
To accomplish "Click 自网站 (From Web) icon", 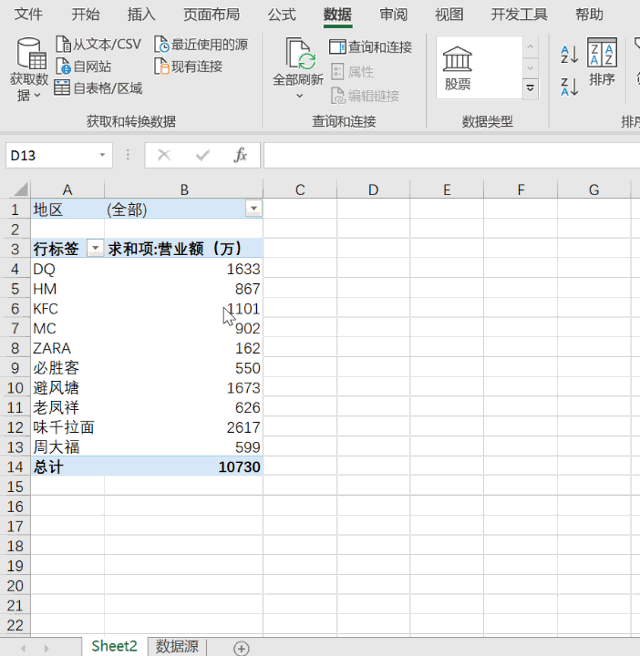I will pyautogui.click(x=84, y=66).
